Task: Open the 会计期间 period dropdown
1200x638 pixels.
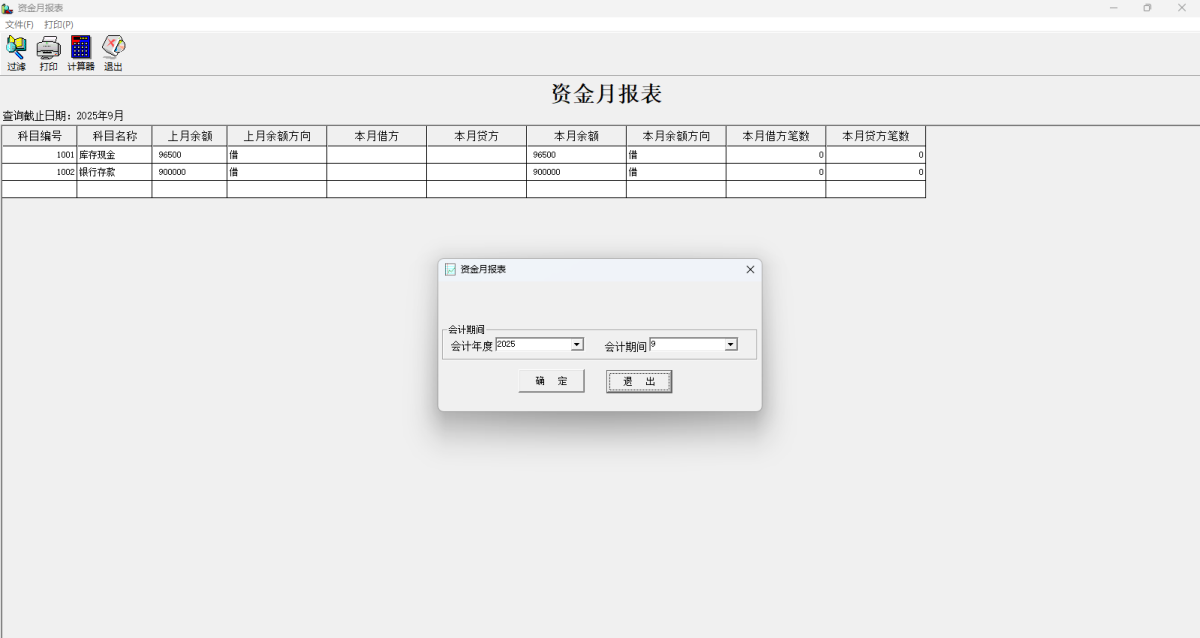Action: [x=730, y=344]
